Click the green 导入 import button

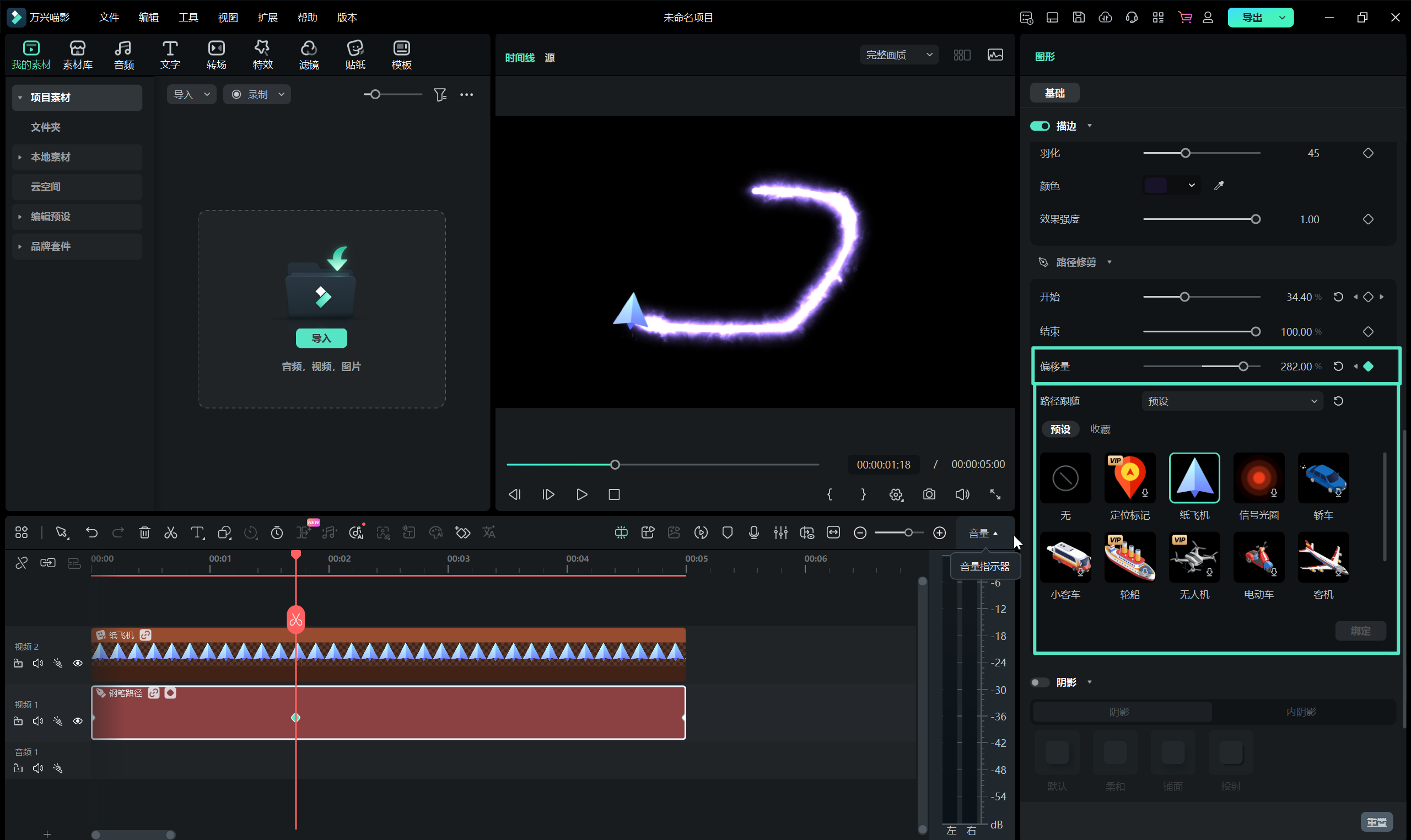click(321, 338)
